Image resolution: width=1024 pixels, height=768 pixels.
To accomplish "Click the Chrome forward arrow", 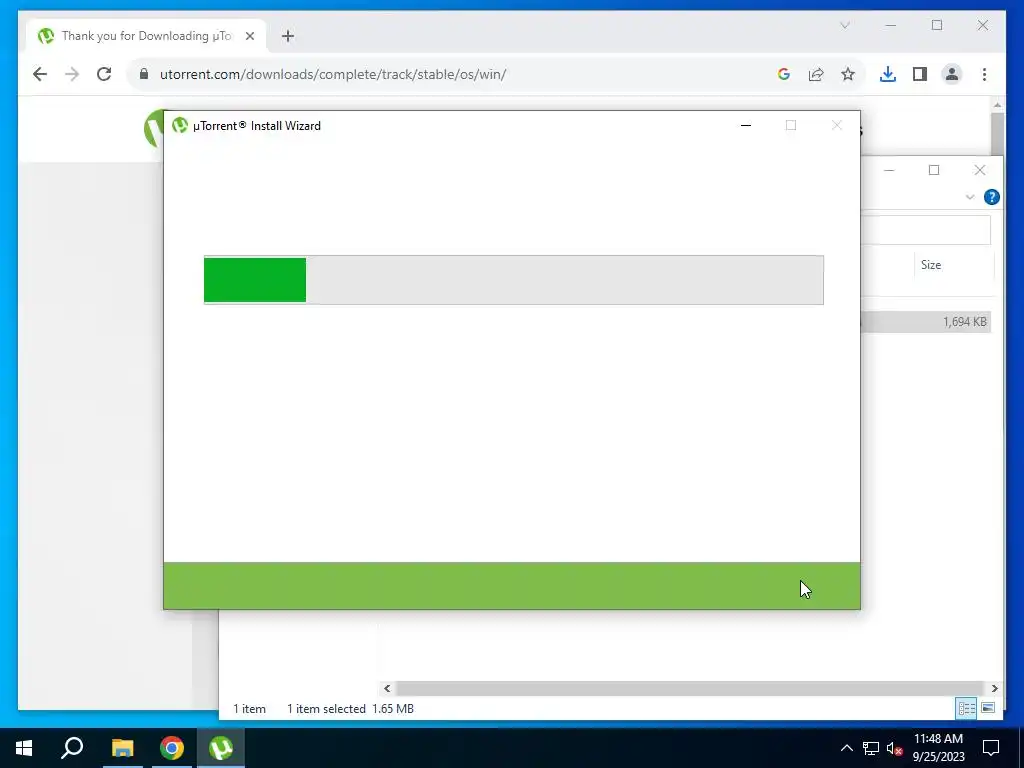I will click(72, 74).
